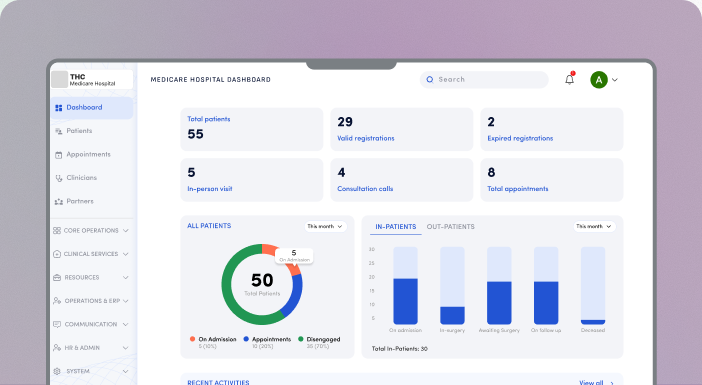The width and height of the screenshot is (702, 385).
Task: Expand the HR & Admin chevron
Action: point(125,347)
